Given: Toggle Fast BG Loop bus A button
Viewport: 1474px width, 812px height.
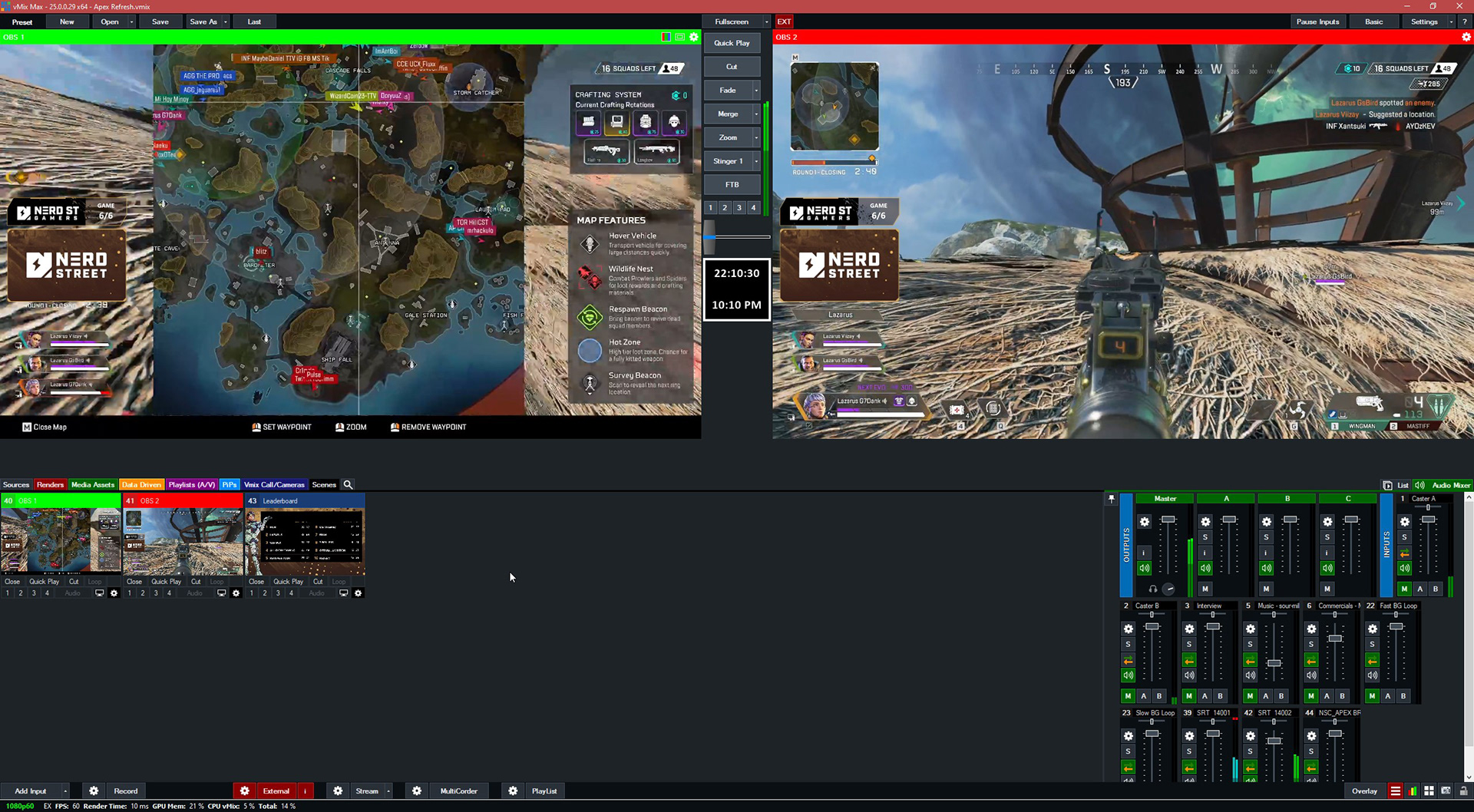Looking at the screenshot, I should [x=1388, y=696].
